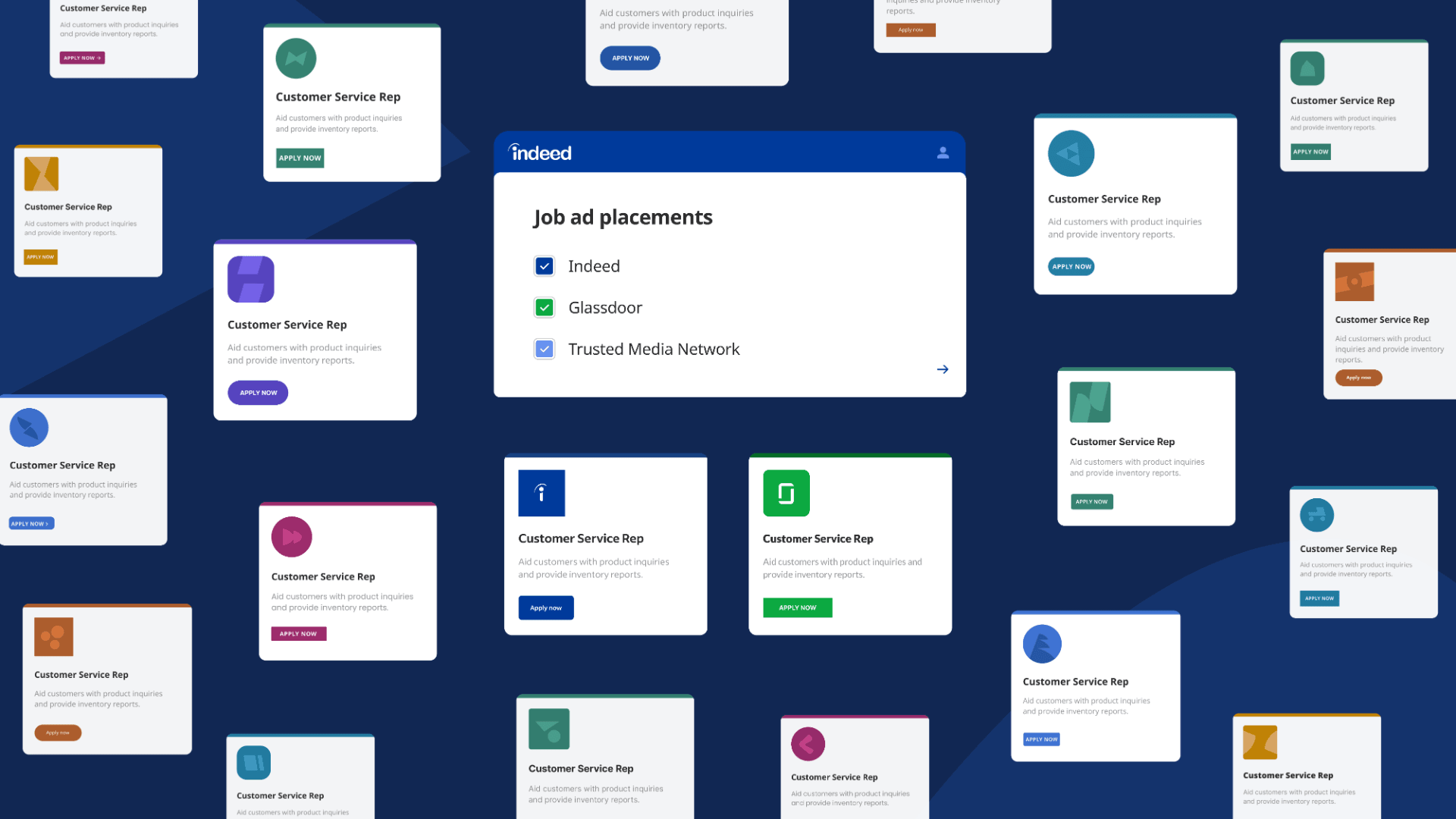Click blue APPLY NOW on sailboat card
1456x819 pixels.
coord(1041,739)
